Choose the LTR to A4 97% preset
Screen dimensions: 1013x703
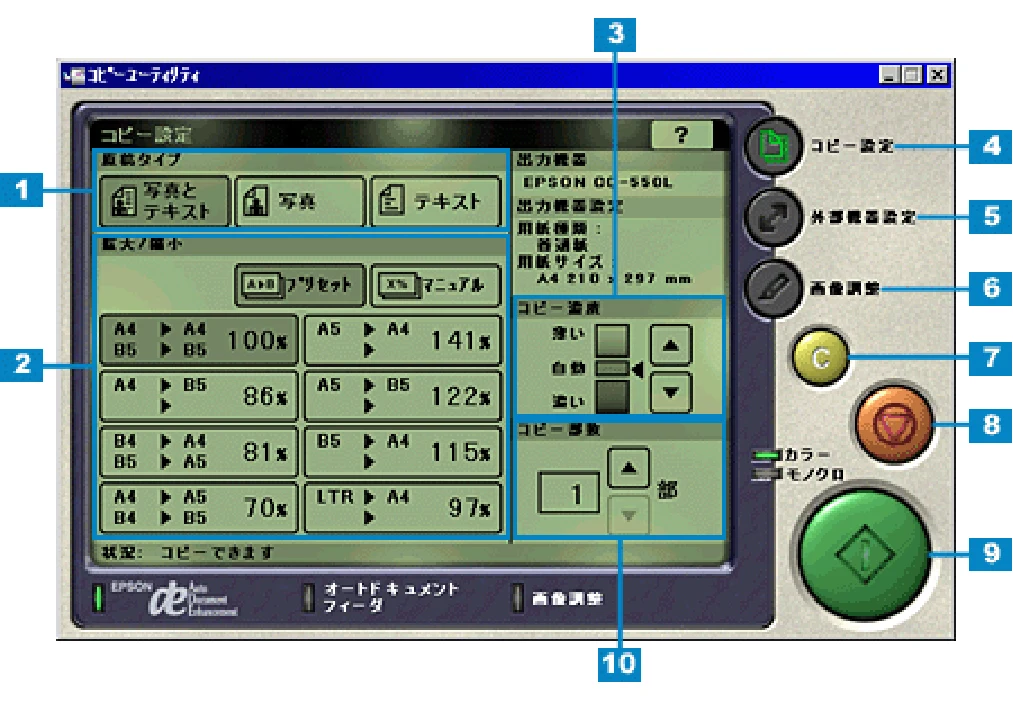click(x=403, y=507)
